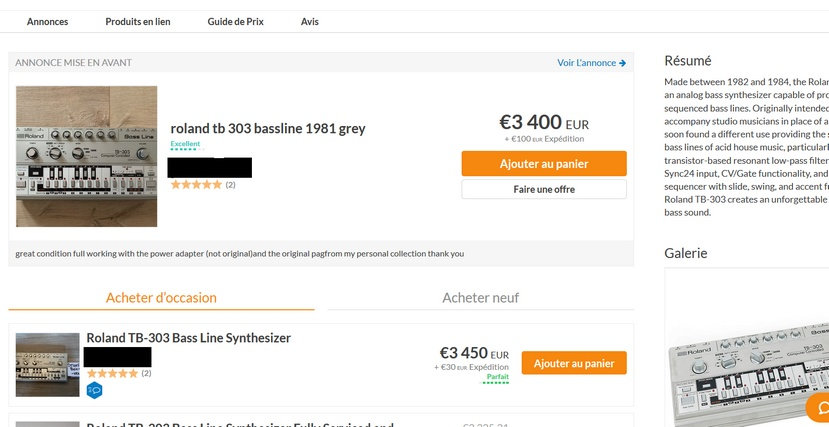Image resolution: width=829 pixels, height=427 pixels.
Task: Open the featured TB-303 listing thumbnail
Action: pos(87,156)
